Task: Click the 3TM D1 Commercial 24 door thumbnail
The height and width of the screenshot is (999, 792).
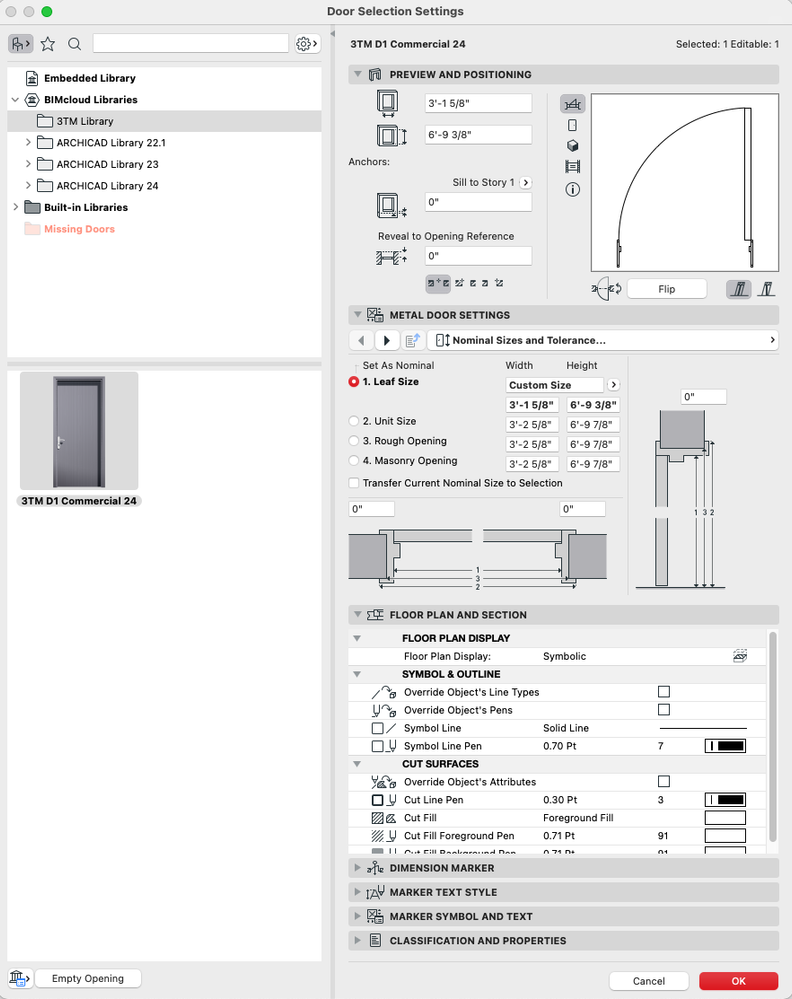Action: (x=79, y=431)
